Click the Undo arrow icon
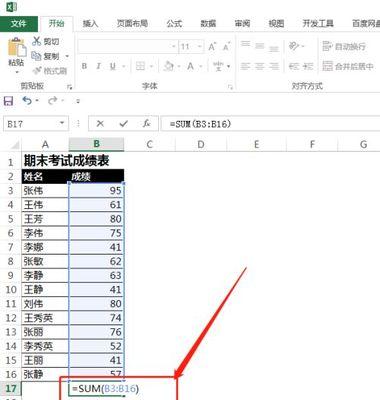 (x=27, y=100)
